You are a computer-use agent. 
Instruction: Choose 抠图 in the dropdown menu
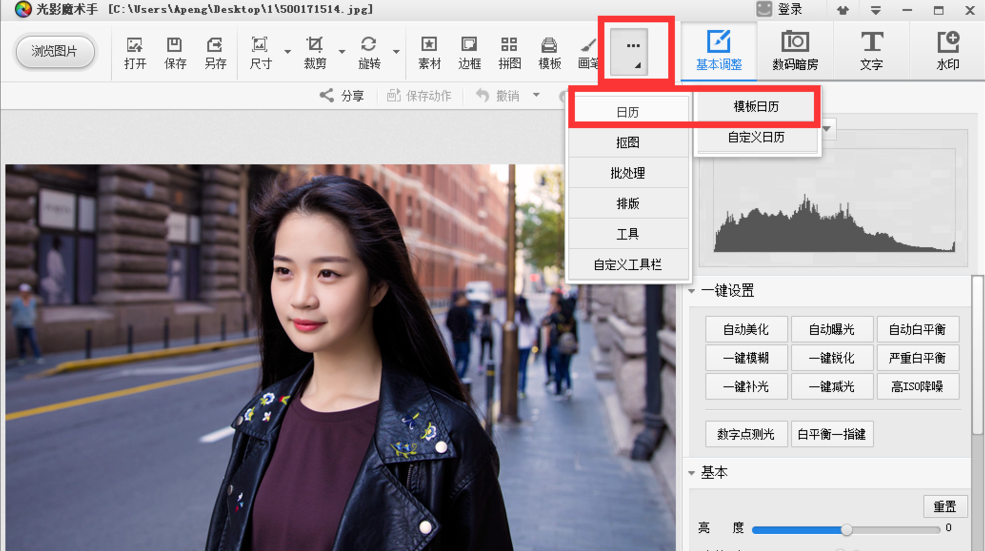[x=627, y=143]
